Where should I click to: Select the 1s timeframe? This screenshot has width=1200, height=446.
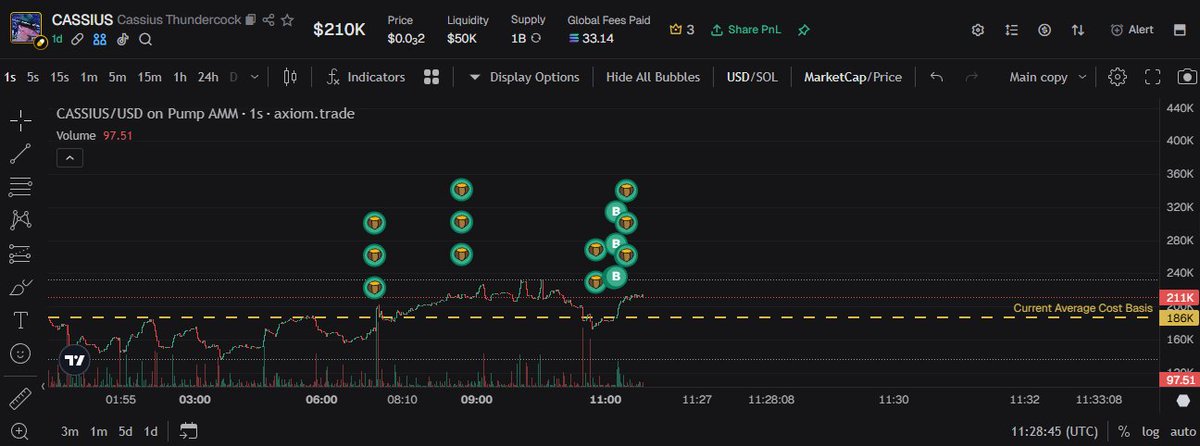pos(9,77)
